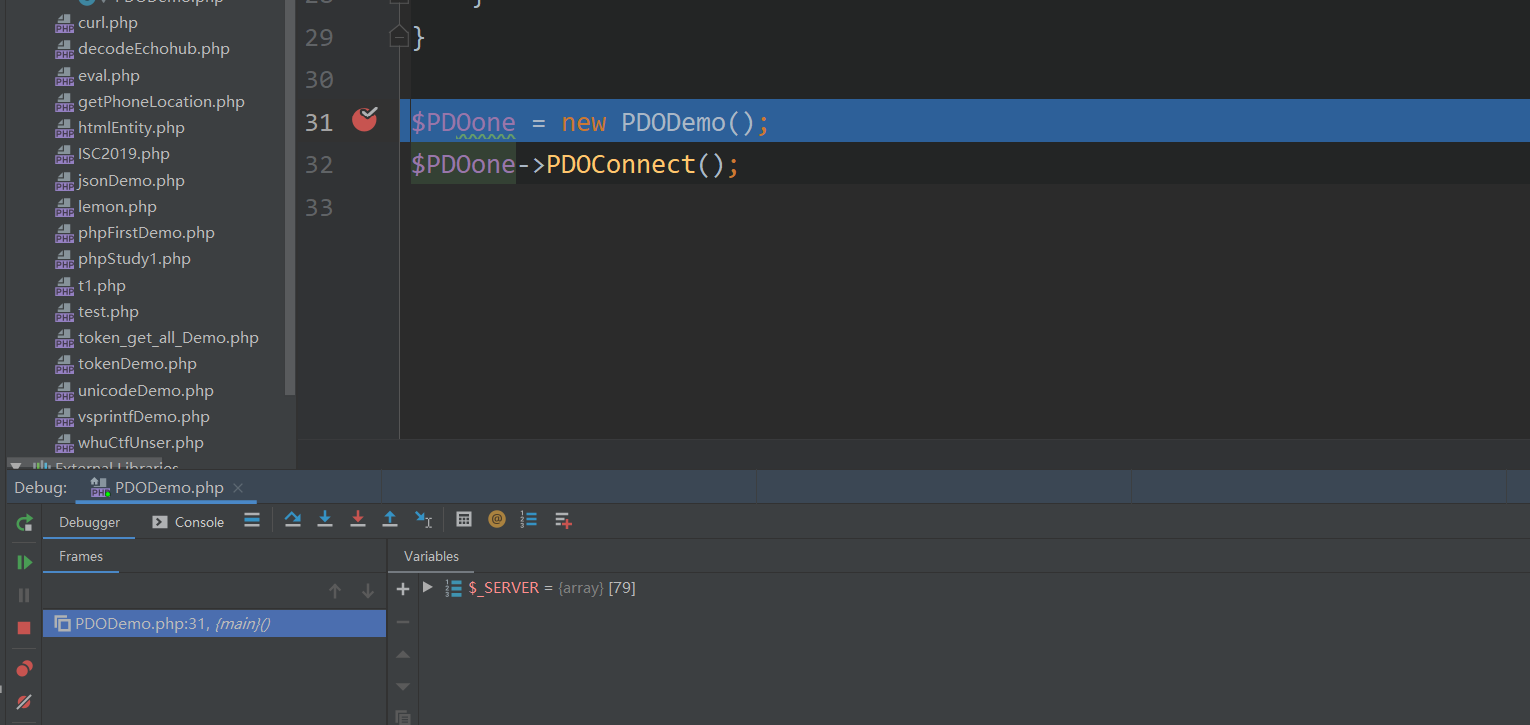Open whuCtfUnser.php file
This screenshot has height=725, width=1530.
click(129, 443)
